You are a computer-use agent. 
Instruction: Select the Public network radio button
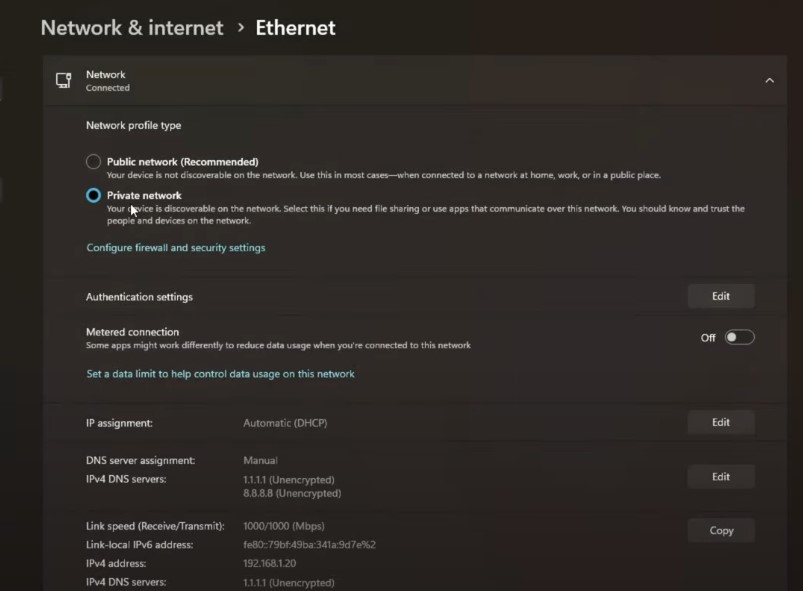[x=93, y=162]
